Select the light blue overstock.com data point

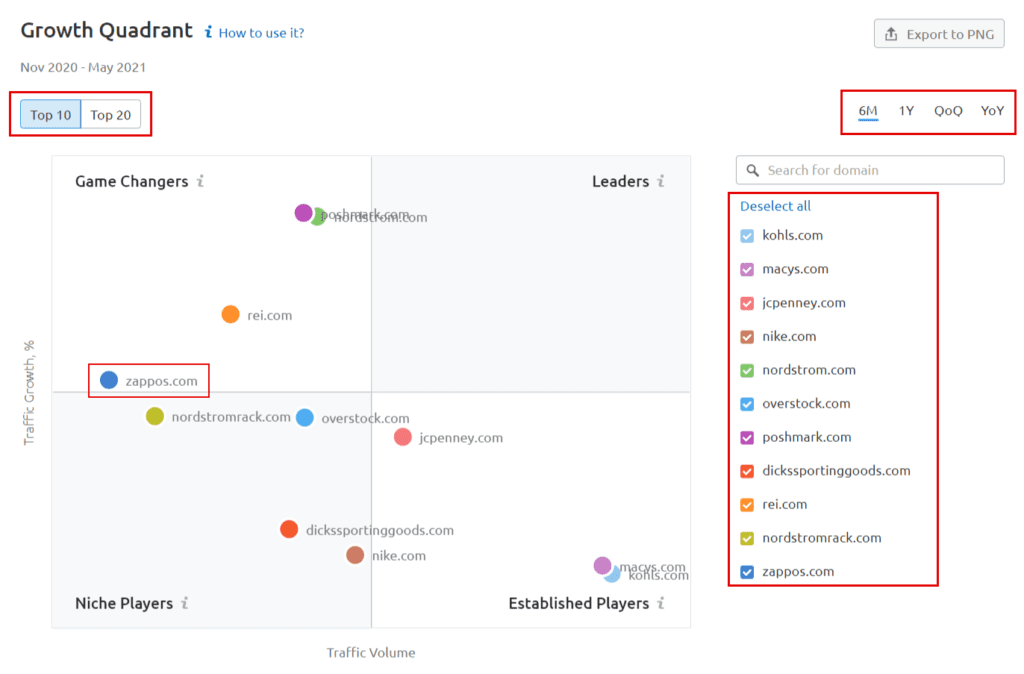pyautogui.click(x=305, y=417)
